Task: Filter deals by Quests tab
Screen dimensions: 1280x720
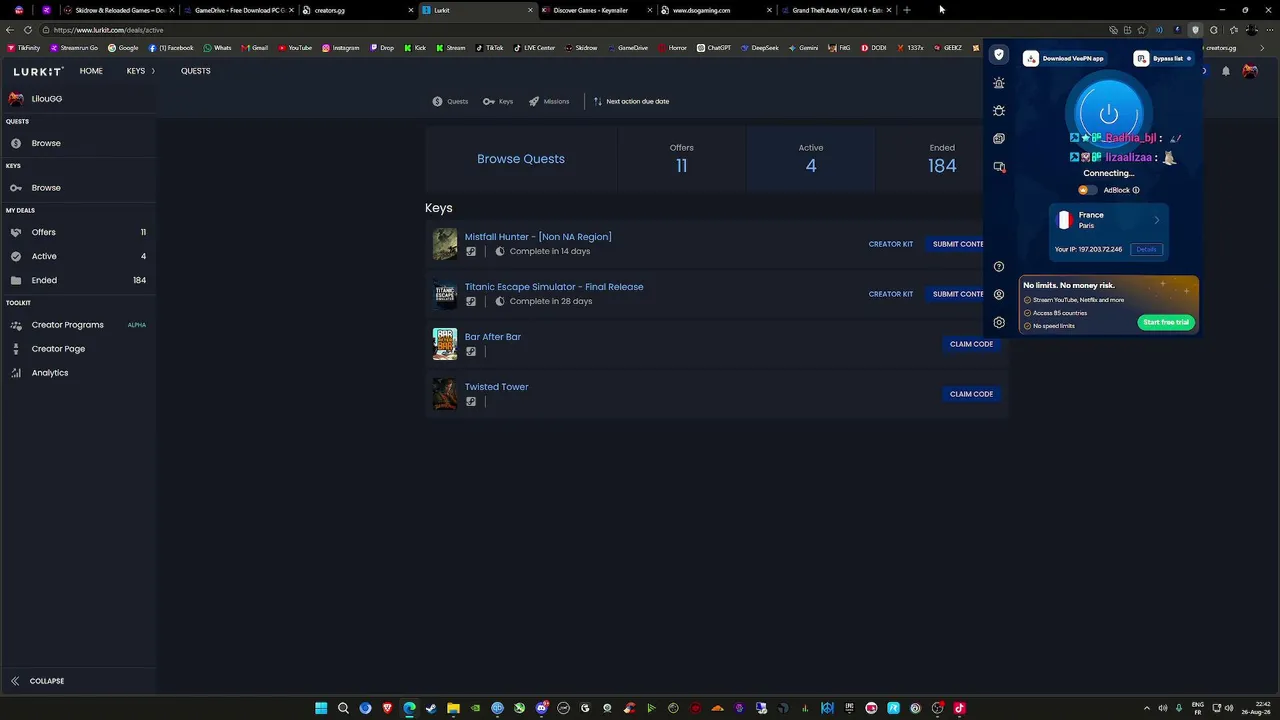Action: tap(450, 102)
